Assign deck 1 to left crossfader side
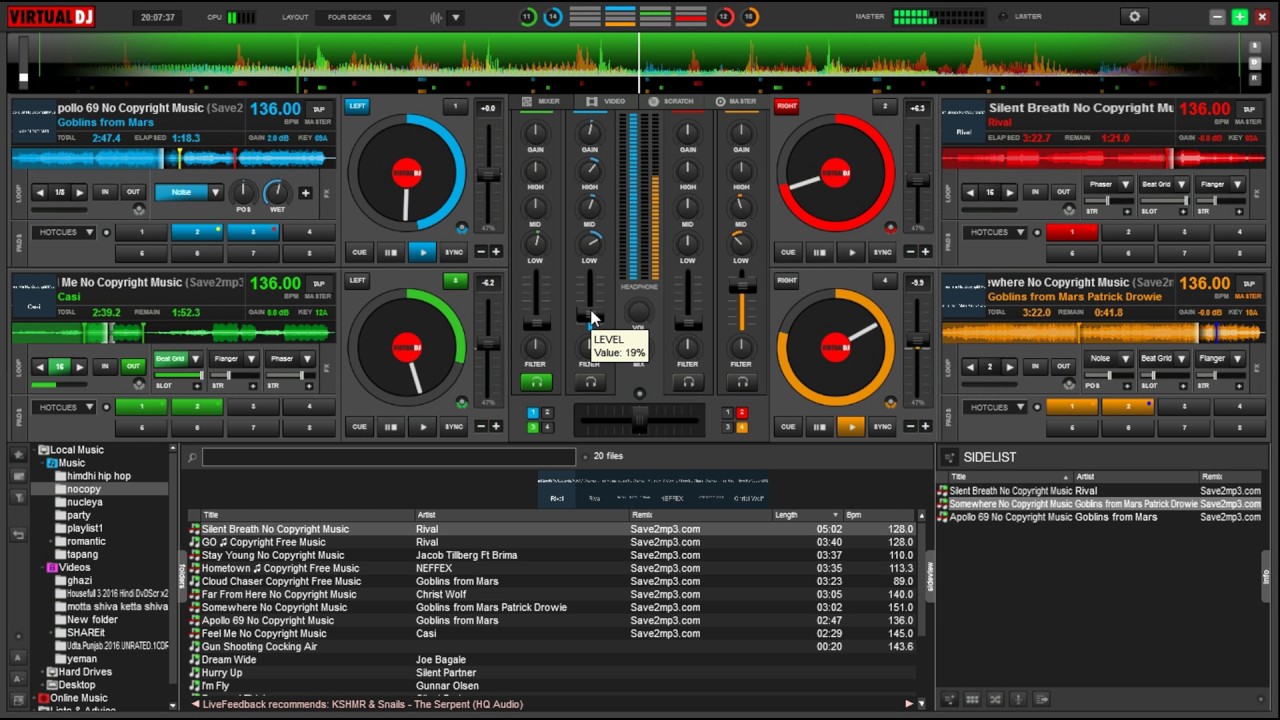 (533, 412)
